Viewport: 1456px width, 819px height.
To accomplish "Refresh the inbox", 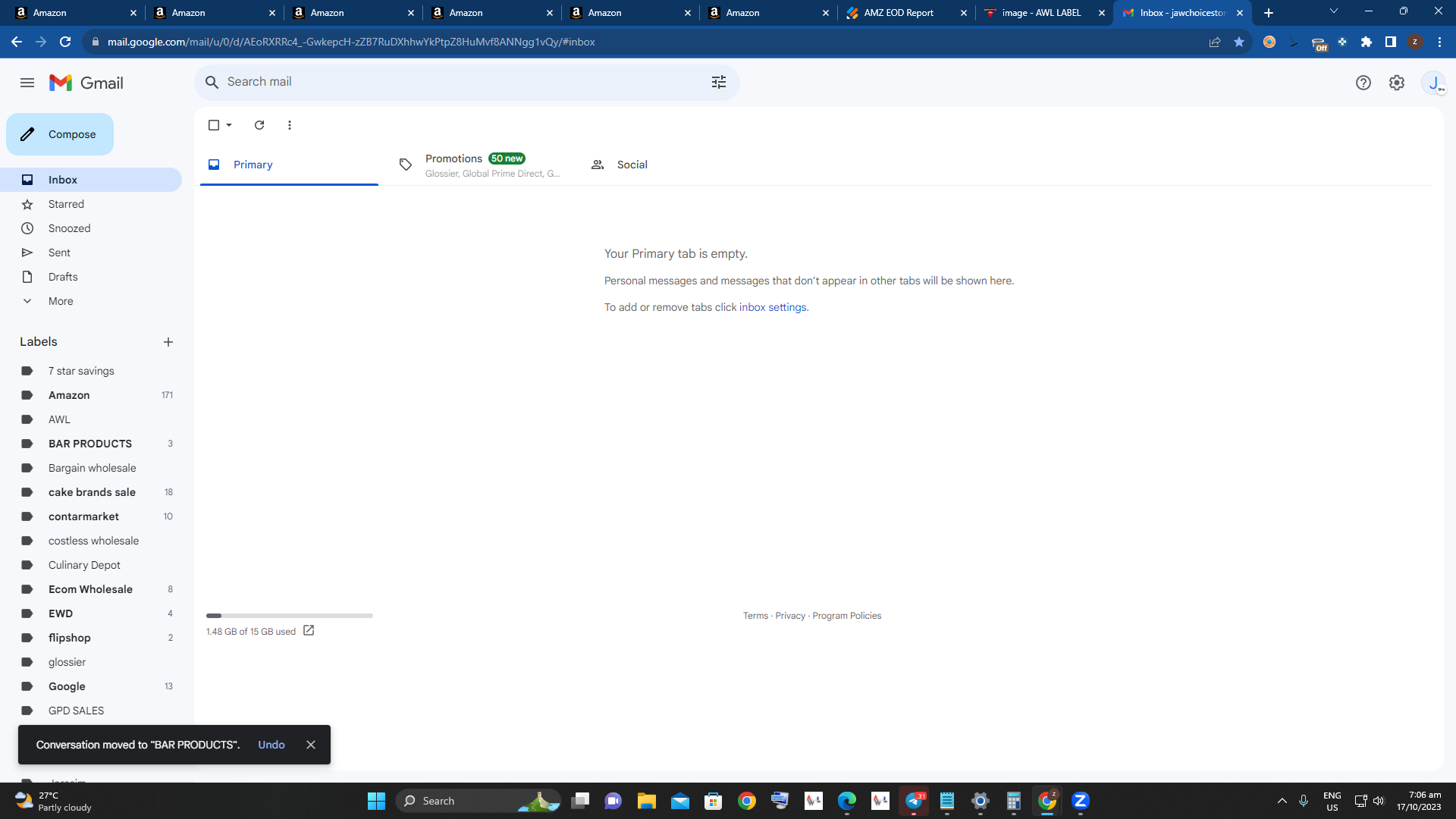I will pyautogui.click(x=259, y=125).
